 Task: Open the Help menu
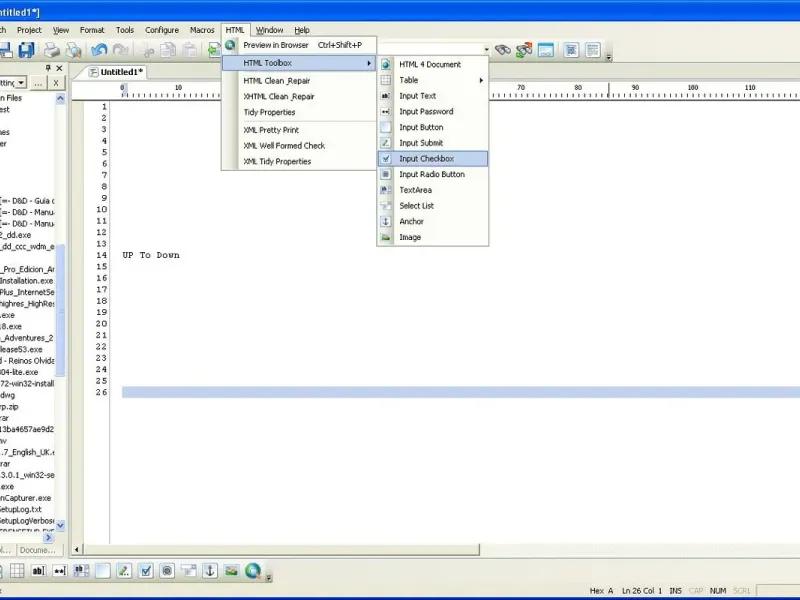(302, 30)
